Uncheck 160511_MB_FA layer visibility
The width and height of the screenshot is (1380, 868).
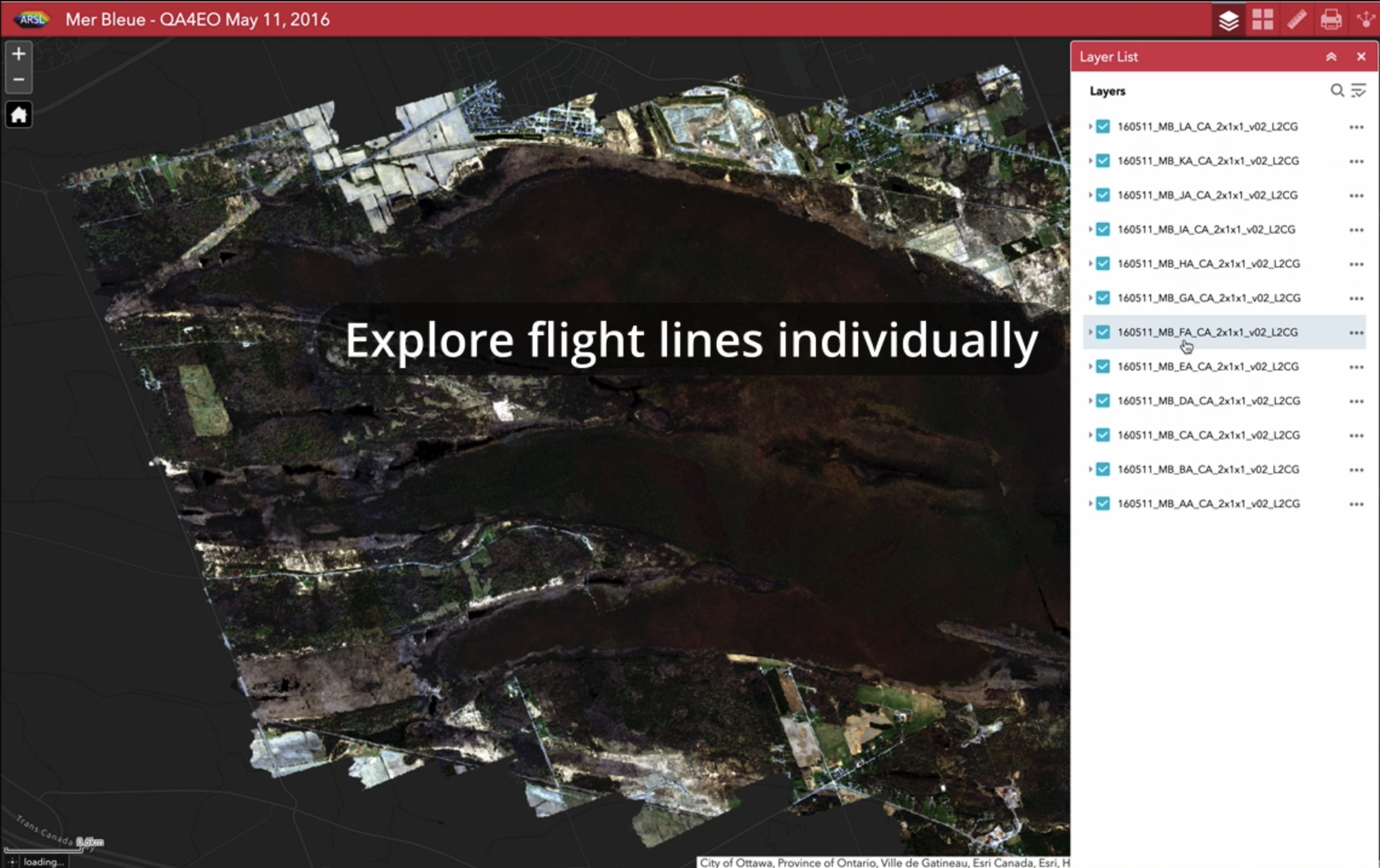[1103, 332]
